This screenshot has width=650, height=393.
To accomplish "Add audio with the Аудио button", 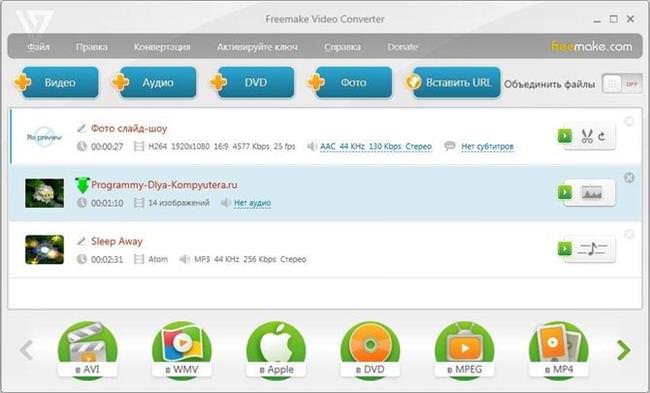I will click(155, 82).
